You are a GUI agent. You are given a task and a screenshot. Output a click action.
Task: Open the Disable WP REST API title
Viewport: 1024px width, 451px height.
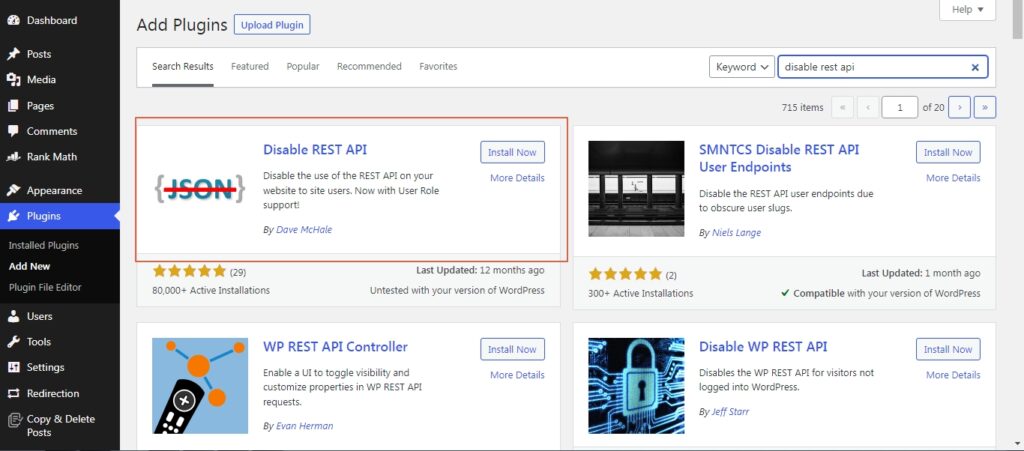[x=763, y=347]
